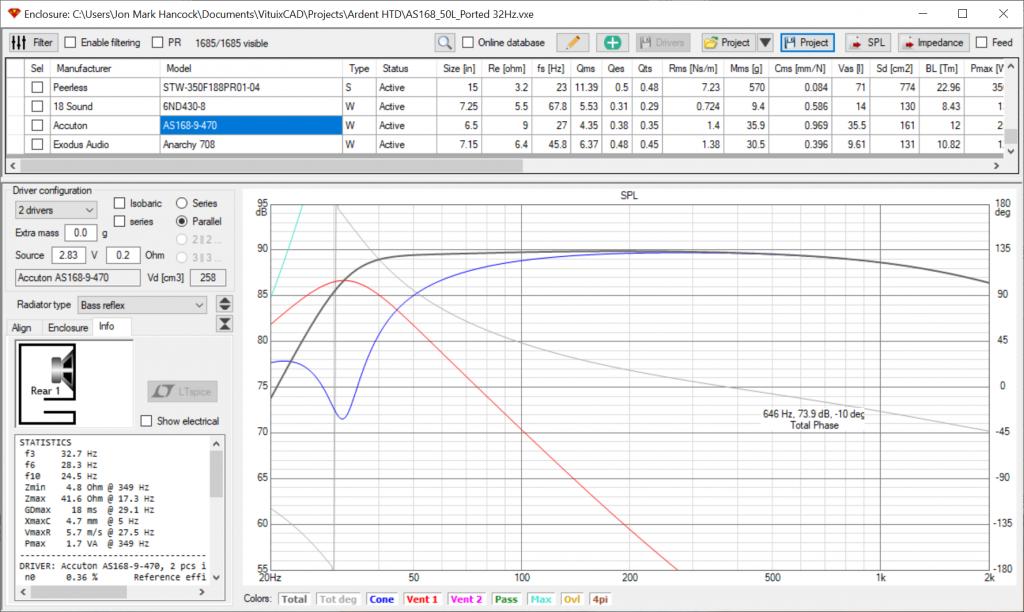The width and height of the screenshot is (1024, 612).
Task: Save Project with the floppy disk button
Action: pos(807,42)
